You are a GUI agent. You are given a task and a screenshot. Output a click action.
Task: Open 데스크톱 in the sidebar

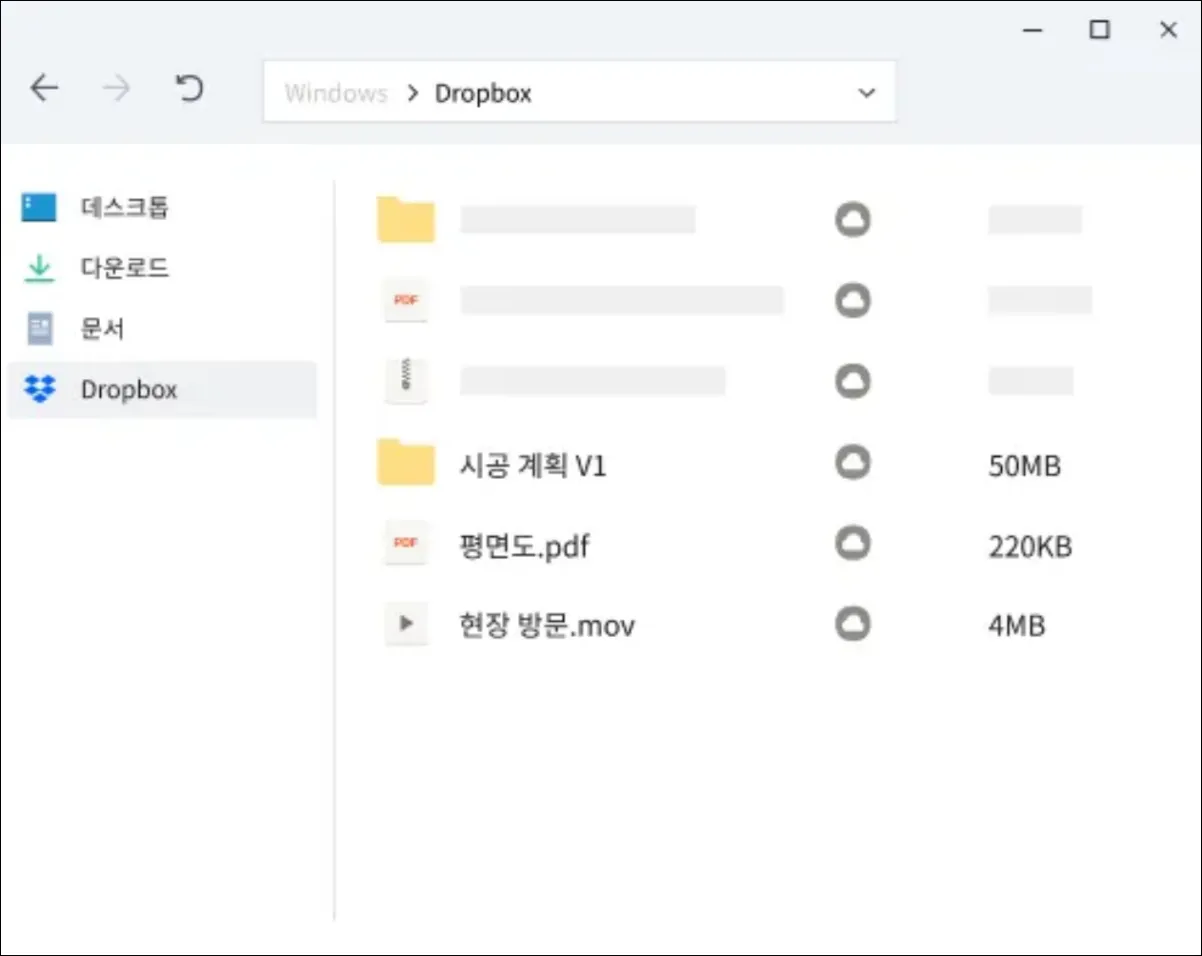coord(125,207)
